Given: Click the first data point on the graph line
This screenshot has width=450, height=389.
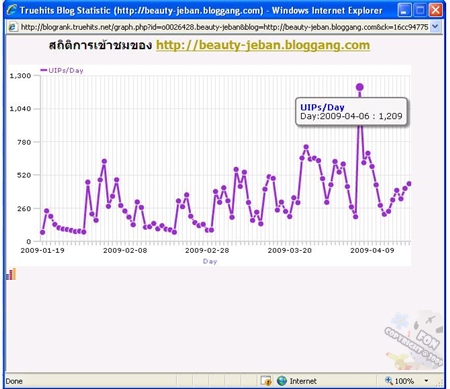Looking at the screenshot, I should pos(42,232).
